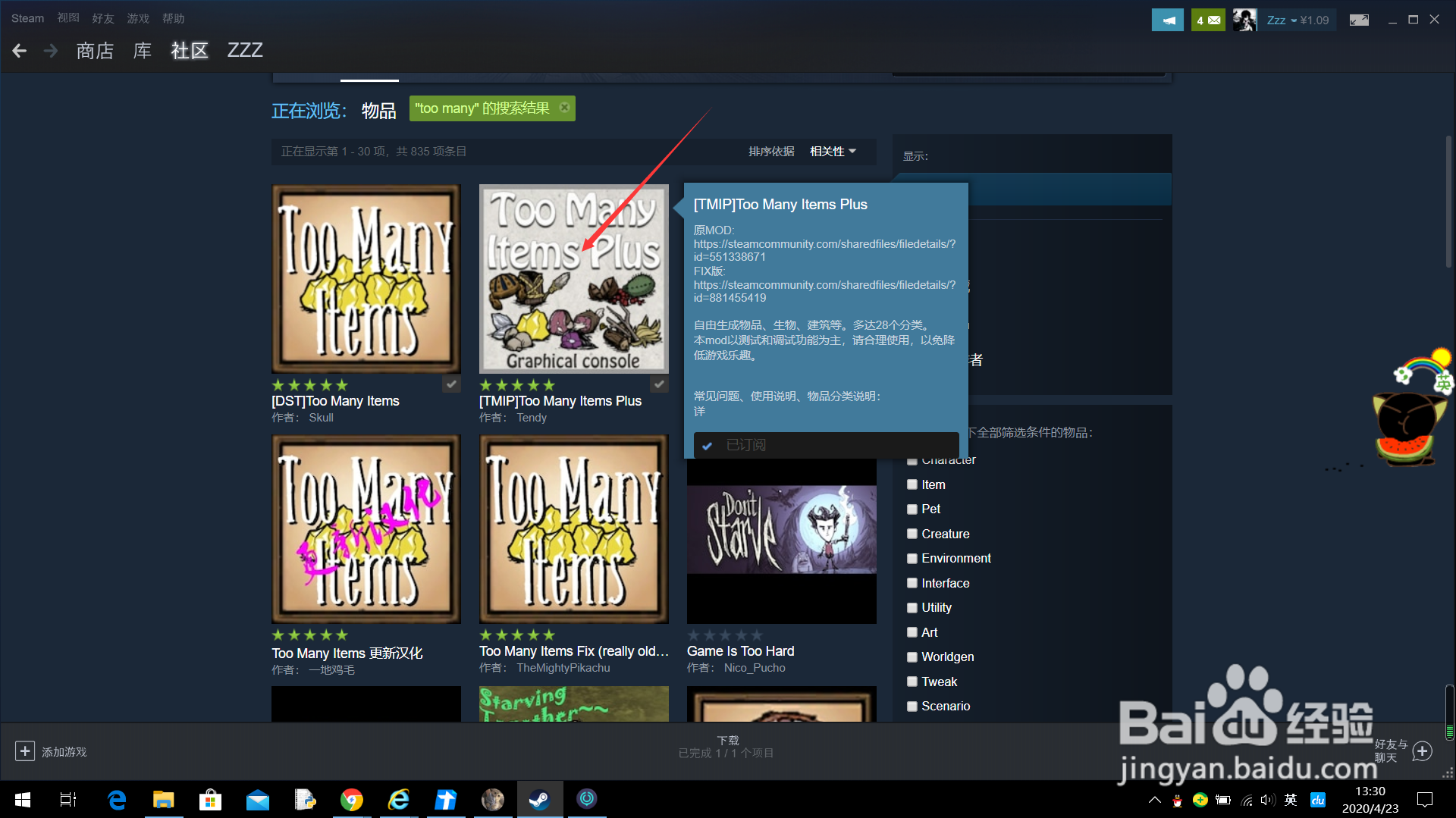The height and width of the screenshot is (818, 1456).
Task: Open Task View in taskbar
Action: tap(68, 800)
